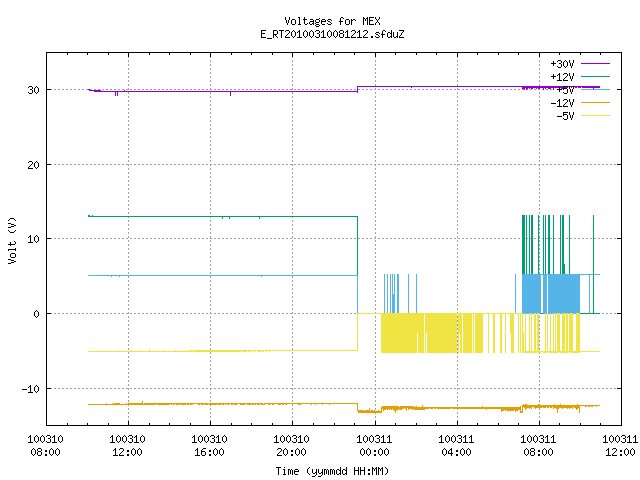The width and height of the screenshot is (640, 480).
Task: Click the y-axis tick label 20
Action: coord(33,165)
